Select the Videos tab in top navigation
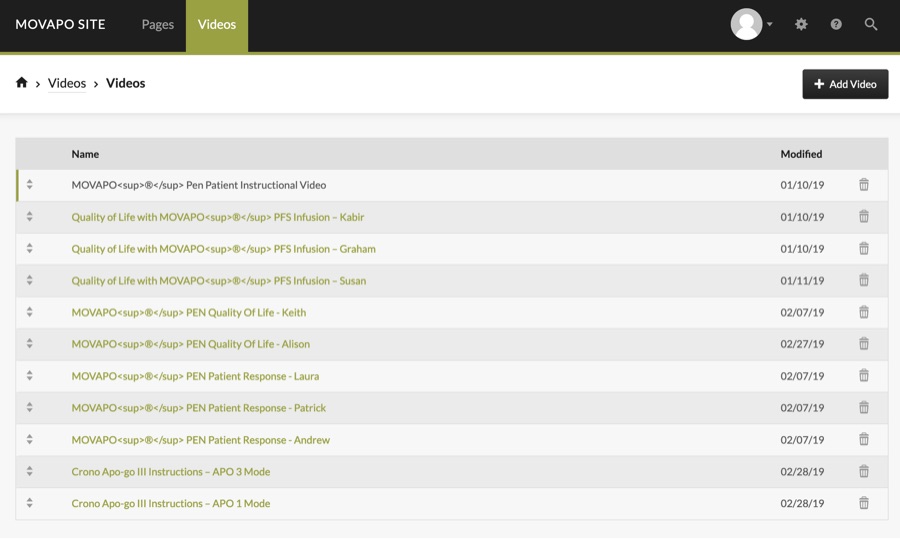The image size is (900, 539). 217,24
